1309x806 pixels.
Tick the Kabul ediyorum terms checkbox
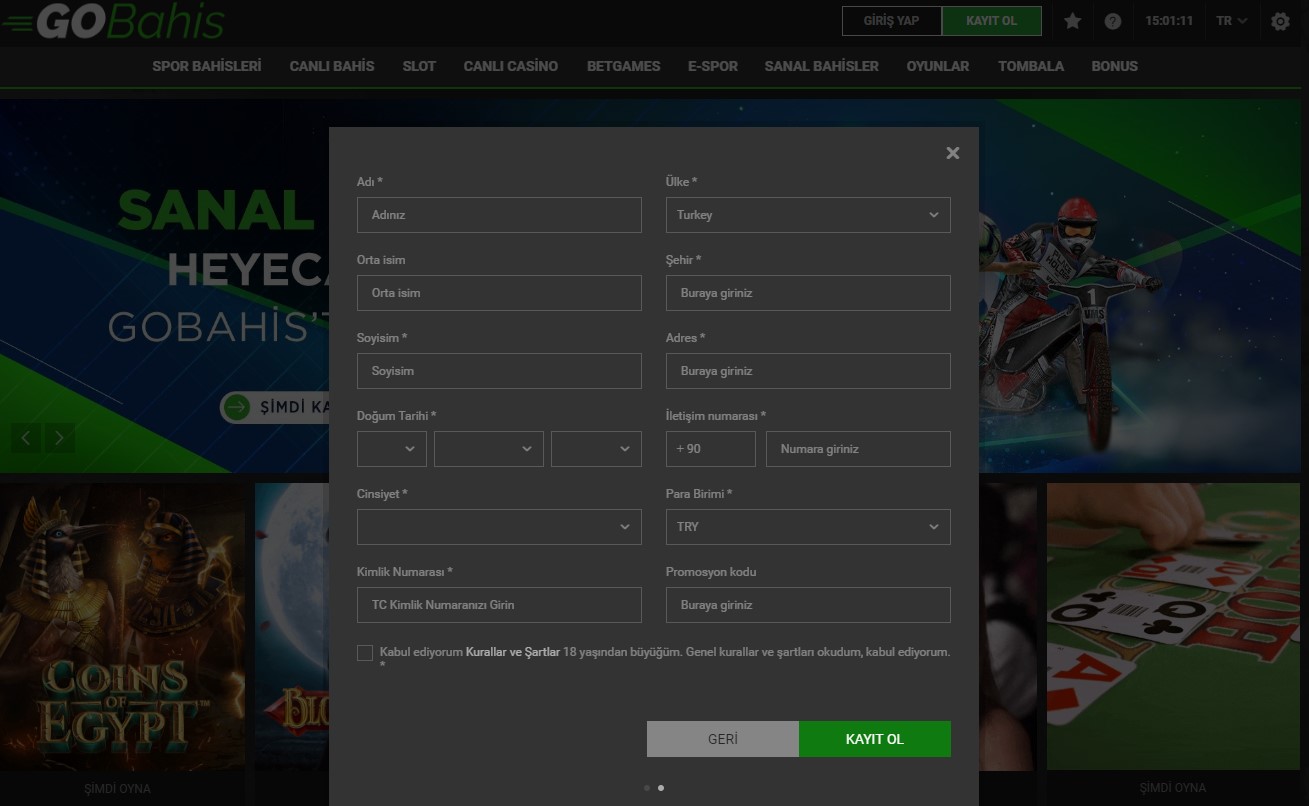pyautogui.click(x=365, y=653)
